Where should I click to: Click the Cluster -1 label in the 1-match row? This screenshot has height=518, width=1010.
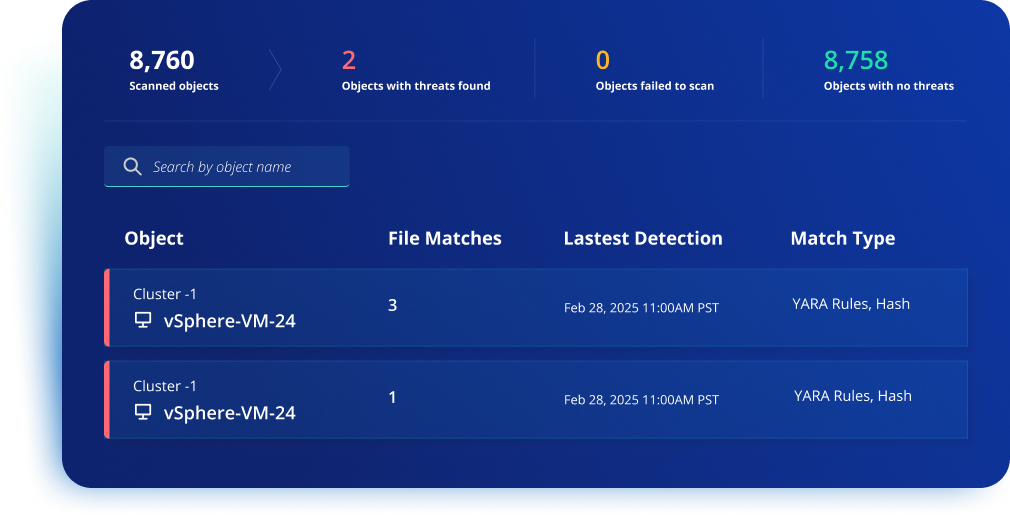pyautogui.click(x=165, y=386)
